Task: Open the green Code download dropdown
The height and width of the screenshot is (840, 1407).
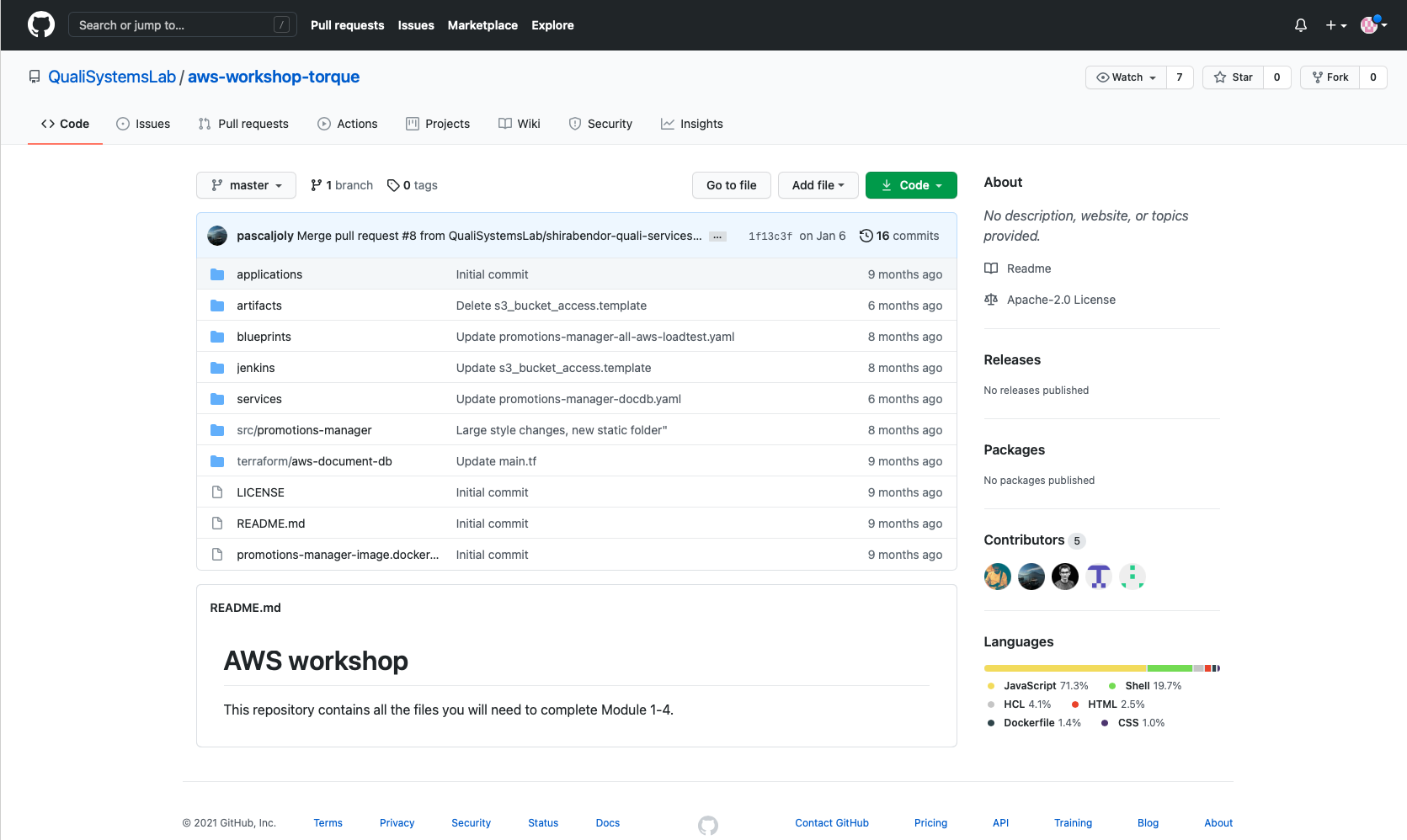Action: 911,185
